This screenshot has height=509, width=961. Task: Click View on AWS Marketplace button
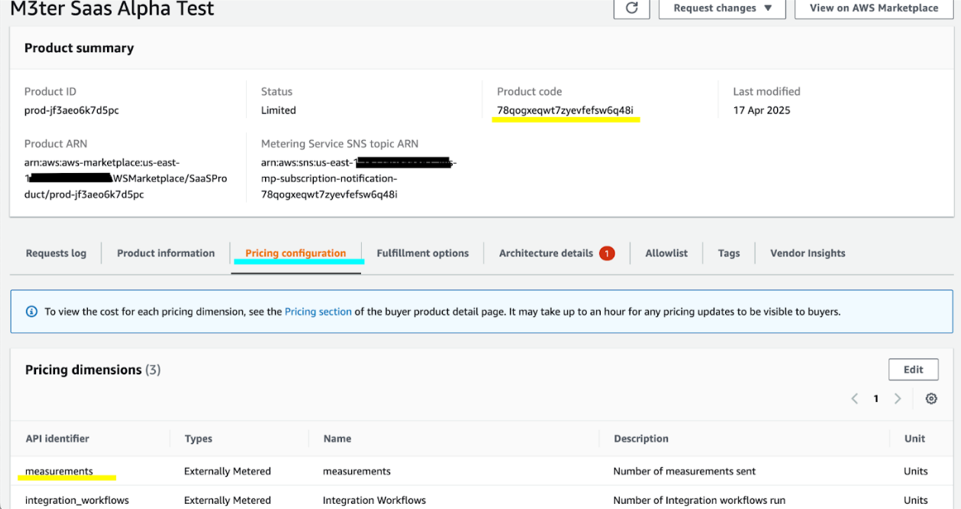pyautogui.click(x=873, y=8)
